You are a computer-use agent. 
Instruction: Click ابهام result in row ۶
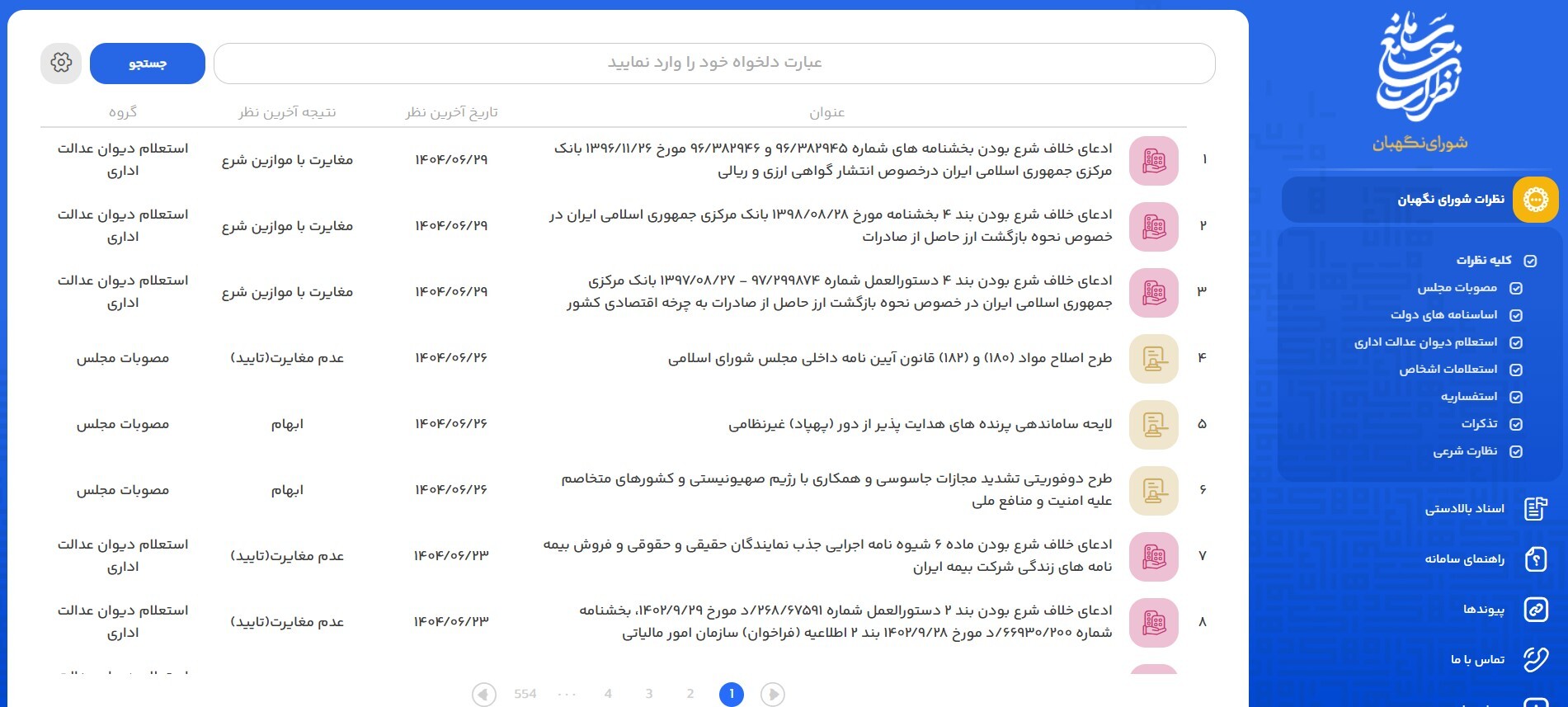pos(287,490)
